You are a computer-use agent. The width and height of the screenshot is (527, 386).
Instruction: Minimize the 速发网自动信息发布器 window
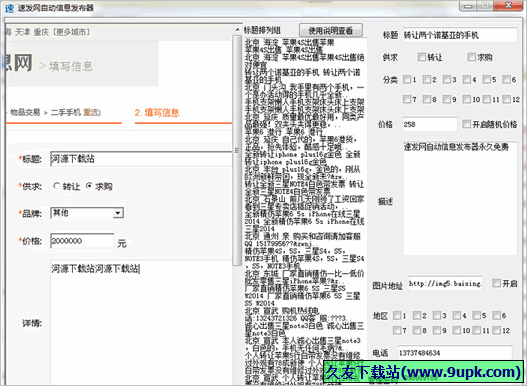pyautogui.click(x=469, y=6)
